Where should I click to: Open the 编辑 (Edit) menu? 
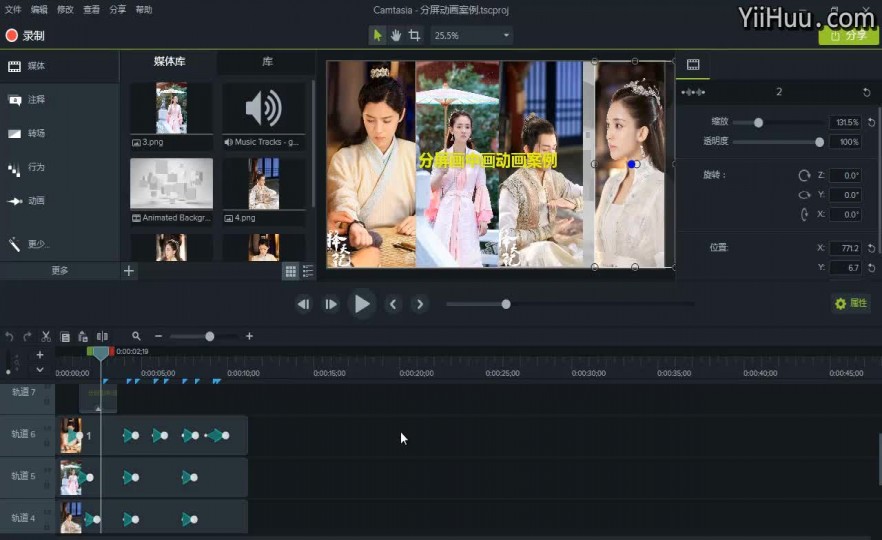(39, 10)
